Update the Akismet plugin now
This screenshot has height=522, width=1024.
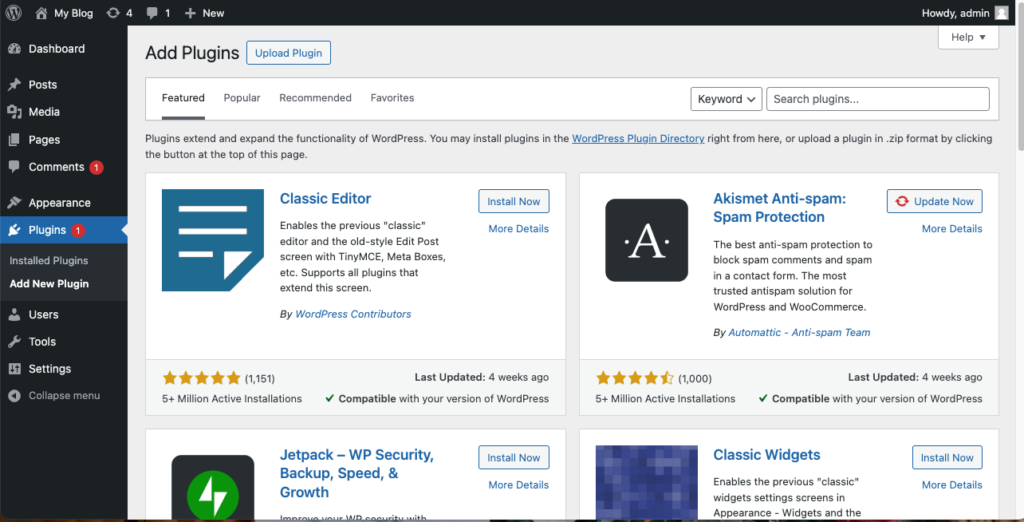pyautogui.click(x=935, y=201)
